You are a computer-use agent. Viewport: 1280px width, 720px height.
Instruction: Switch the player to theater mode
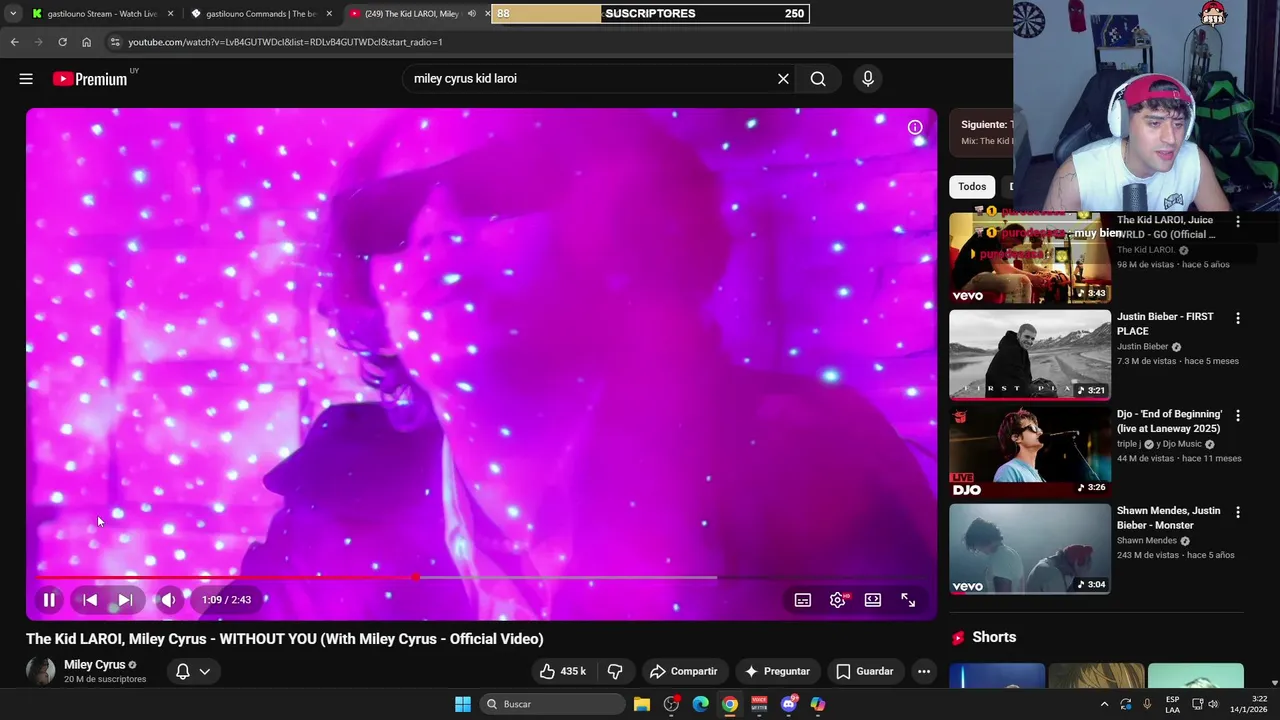click(x=873, y=600)
